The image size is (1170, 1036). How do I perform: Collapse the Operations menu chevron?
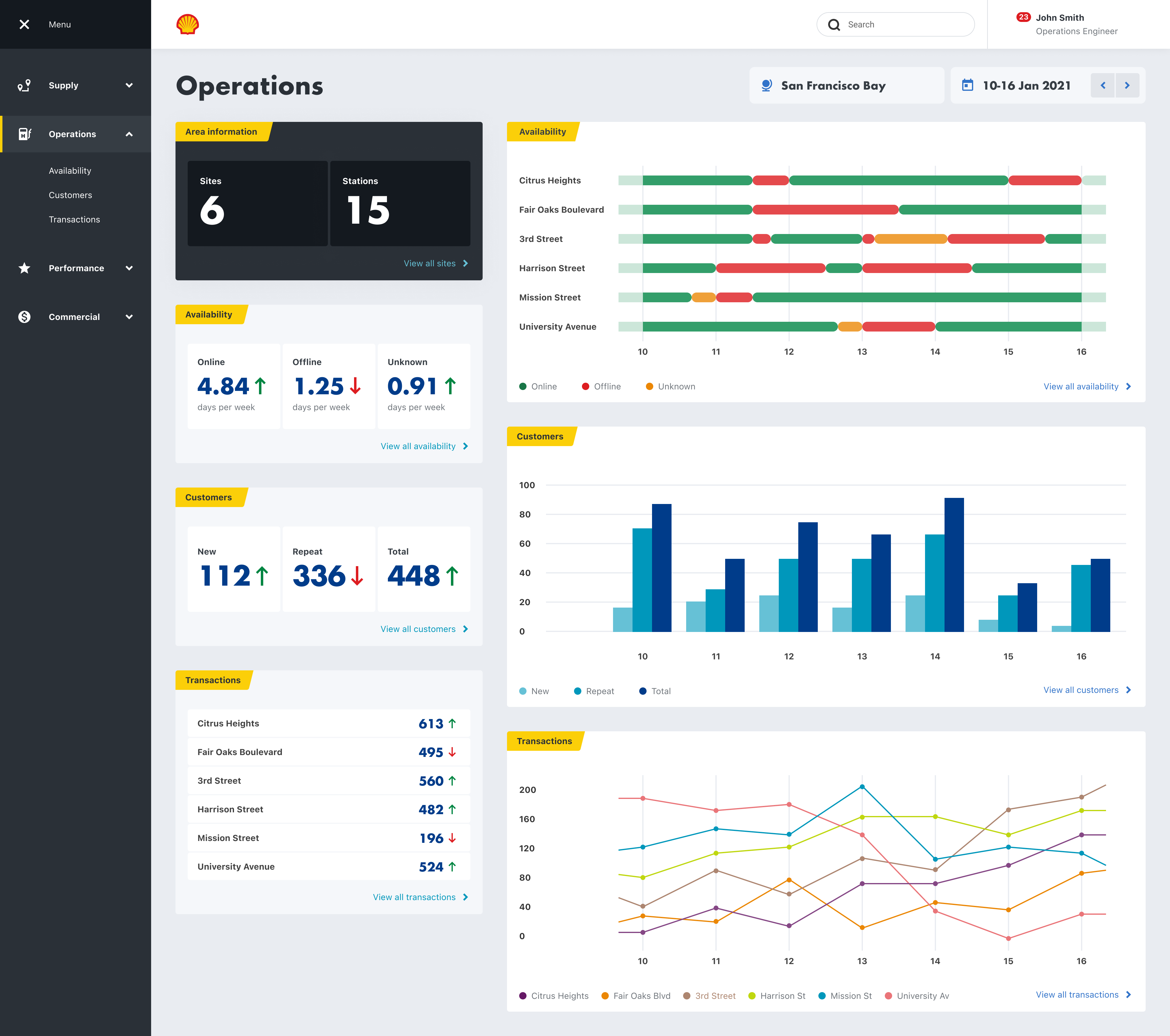tap(129, 134)
